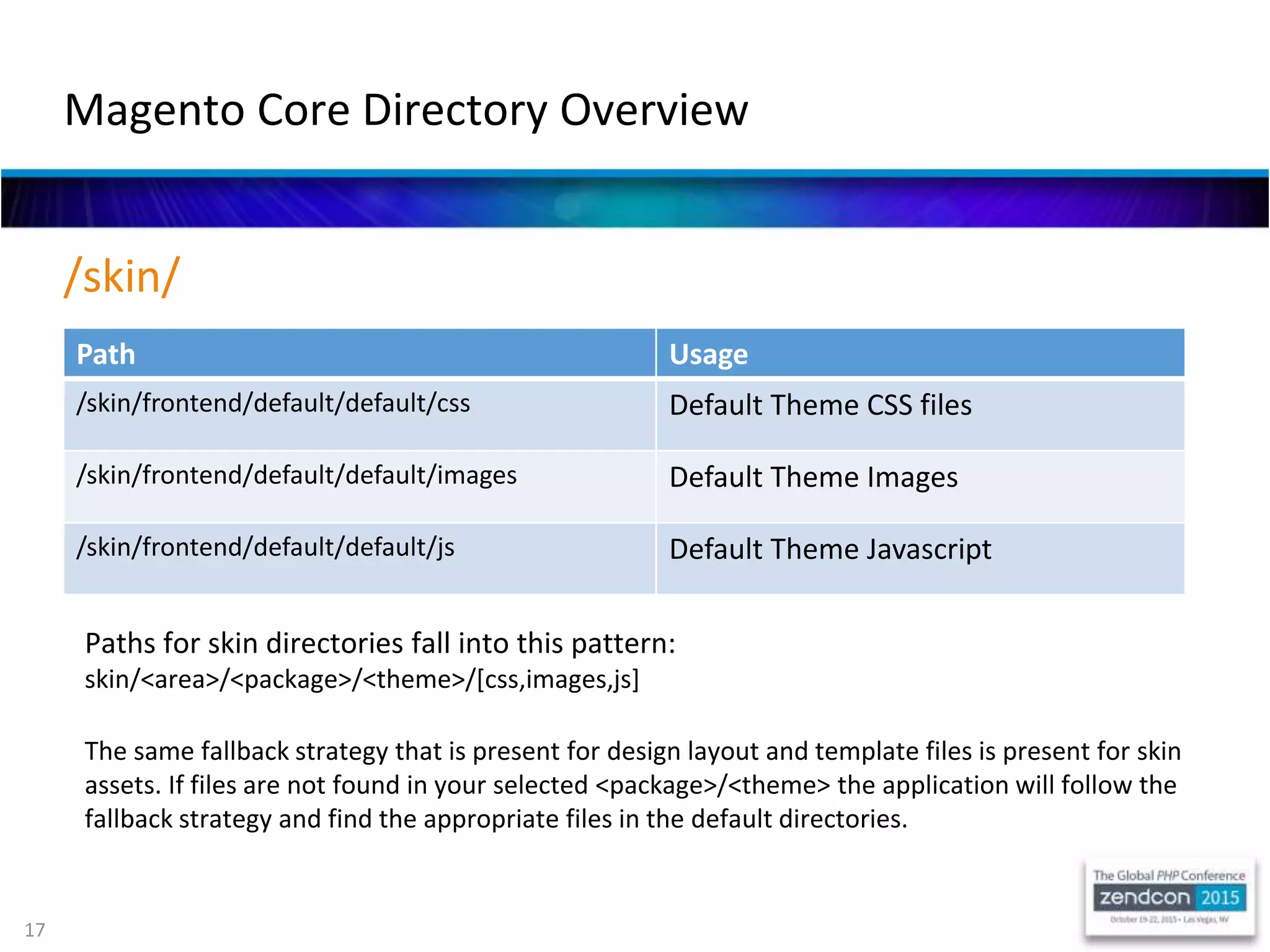Click 'Default Theme Images' cell
The image size is (1270, 952).
(x=920, y=487)
